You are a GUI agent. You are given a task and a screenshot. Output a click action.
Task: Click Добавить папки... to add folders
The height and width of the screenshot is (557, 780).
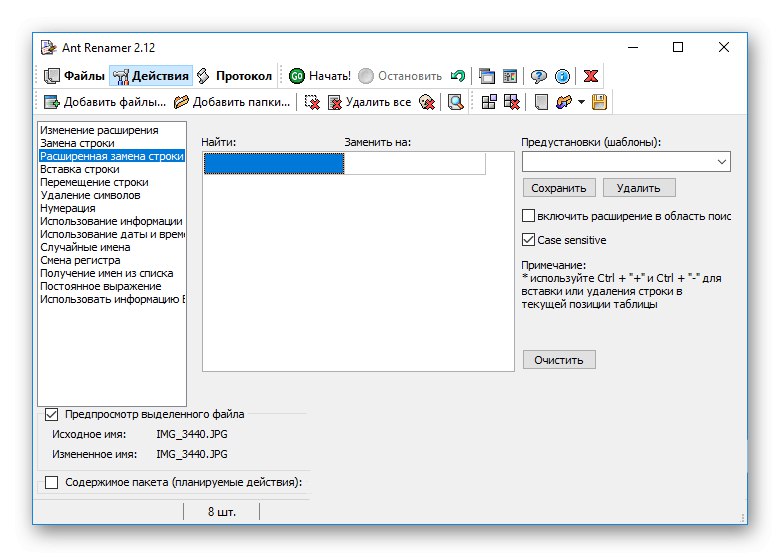[232, 102]
